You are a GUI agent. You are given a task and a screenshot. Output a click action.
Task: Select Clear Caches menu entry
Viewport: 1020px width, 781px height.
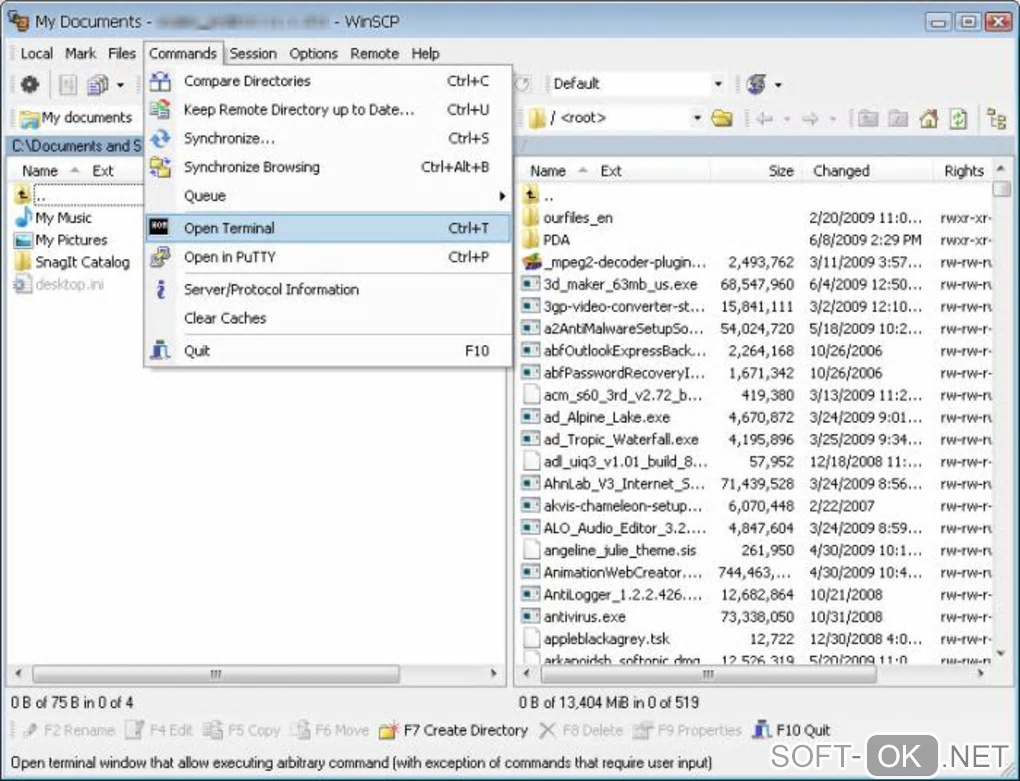tap(328, 318)
